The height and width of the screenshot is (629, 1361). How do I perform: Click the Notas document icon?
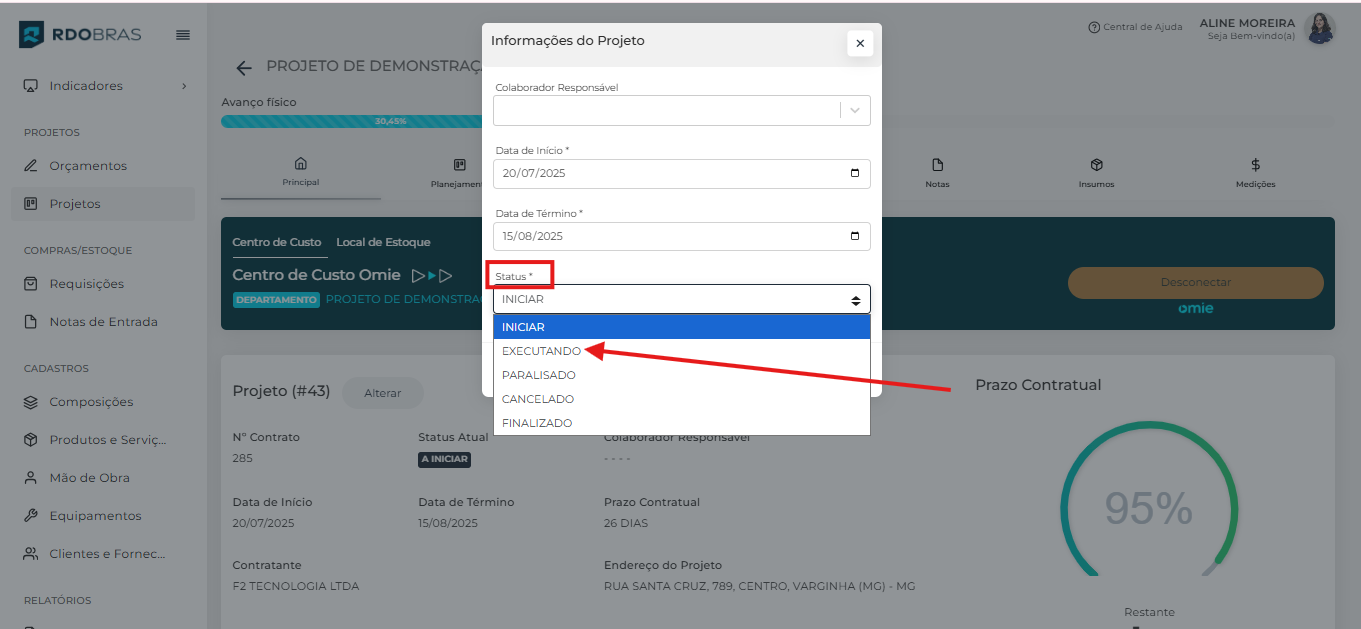(937, 165)
